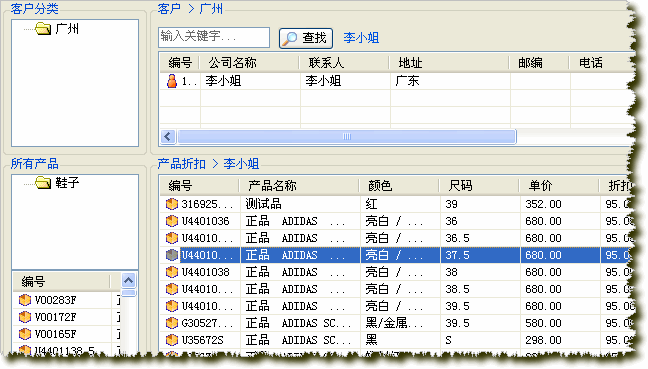Click the box icon of size 36.5 row

tap(172, 238)
